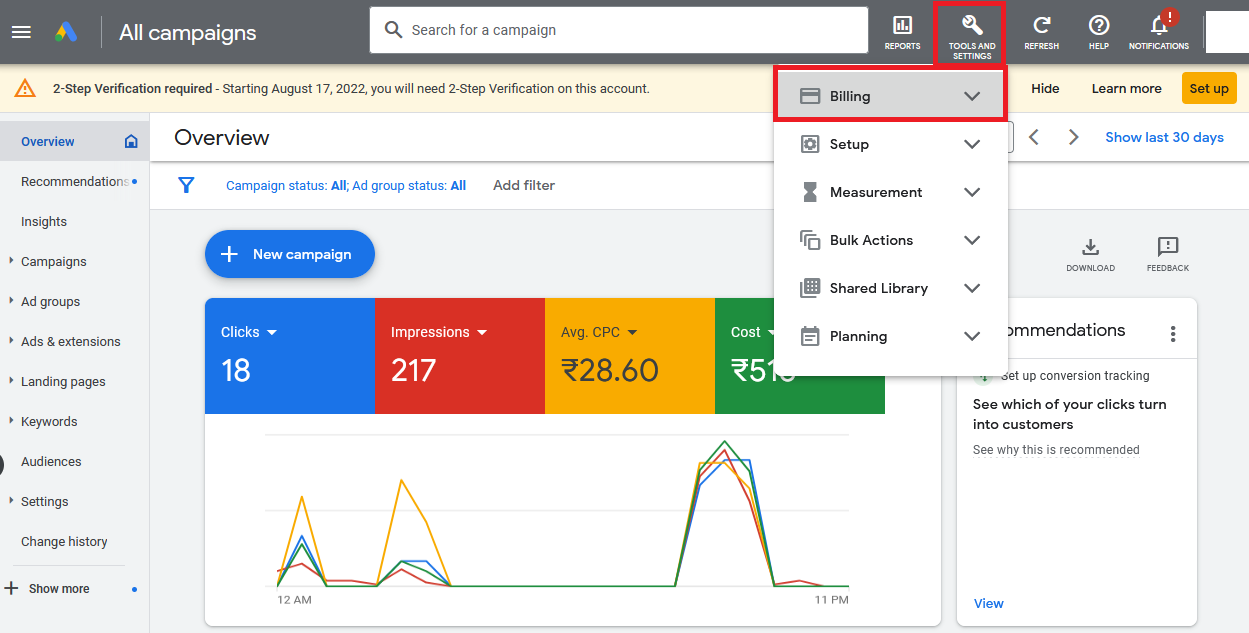Click the campaign search field
Image resolution: width=1249 pixels, height=633 pixels.
coord(618,30)
